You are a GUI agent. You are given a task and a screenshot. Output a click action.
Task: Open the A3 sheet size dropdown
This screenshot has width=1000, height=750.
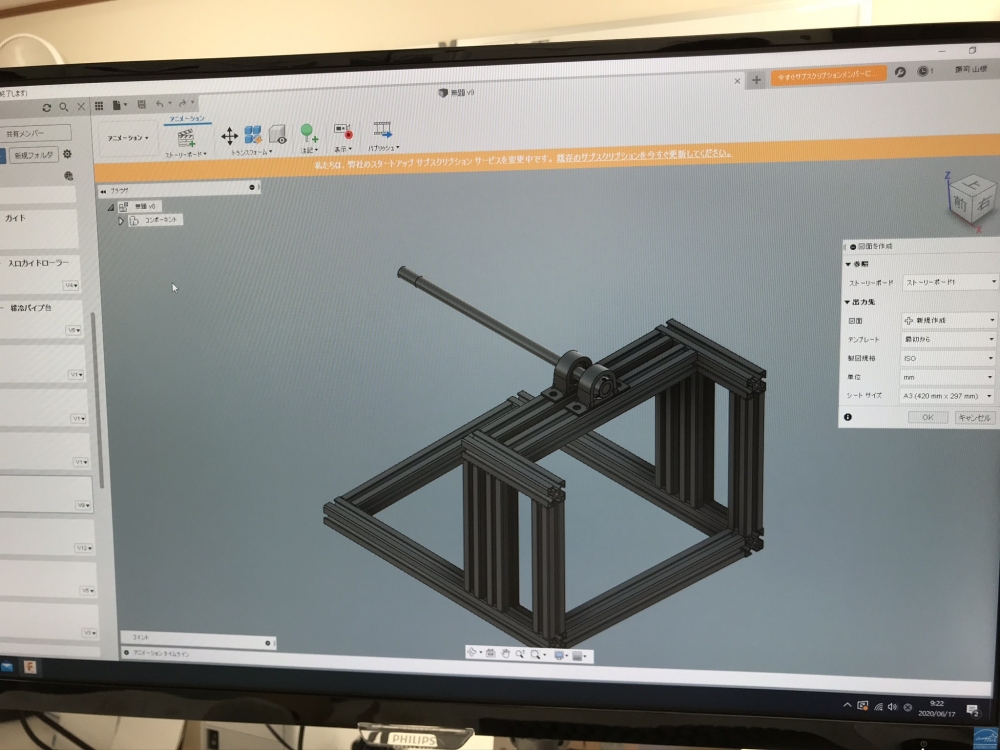946,396
